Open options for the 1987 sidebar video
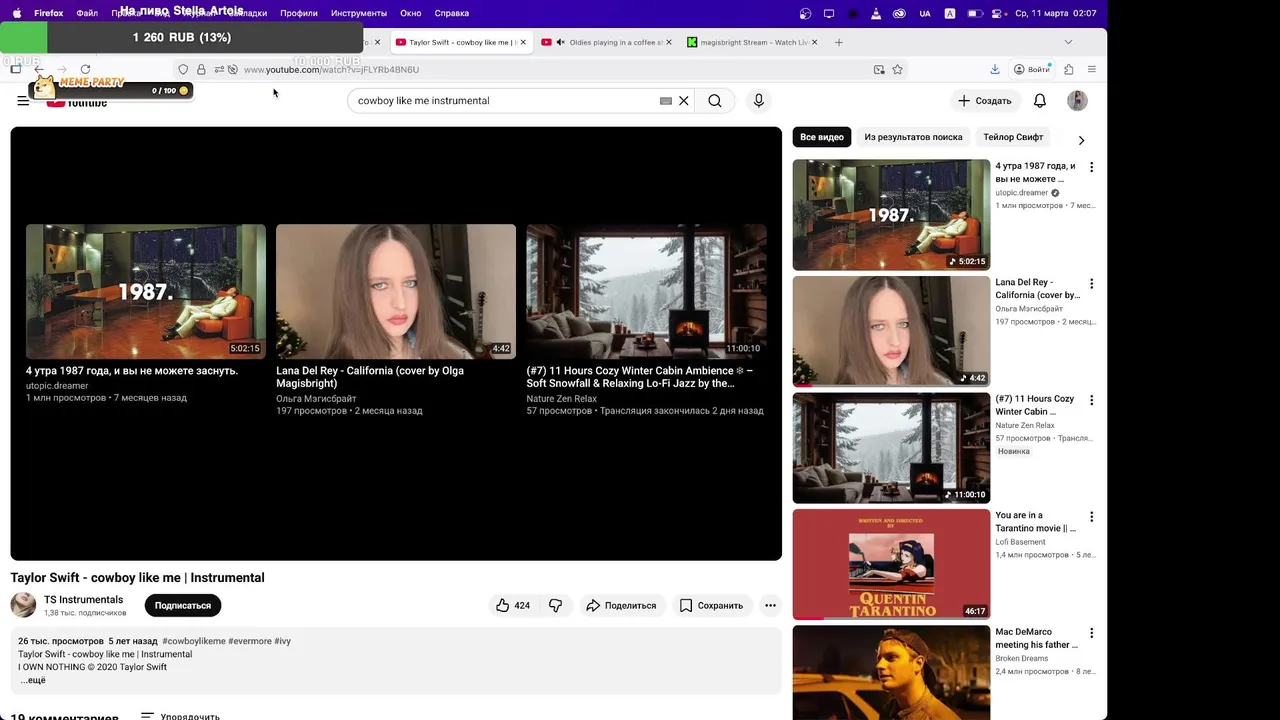 [1091, 167]
